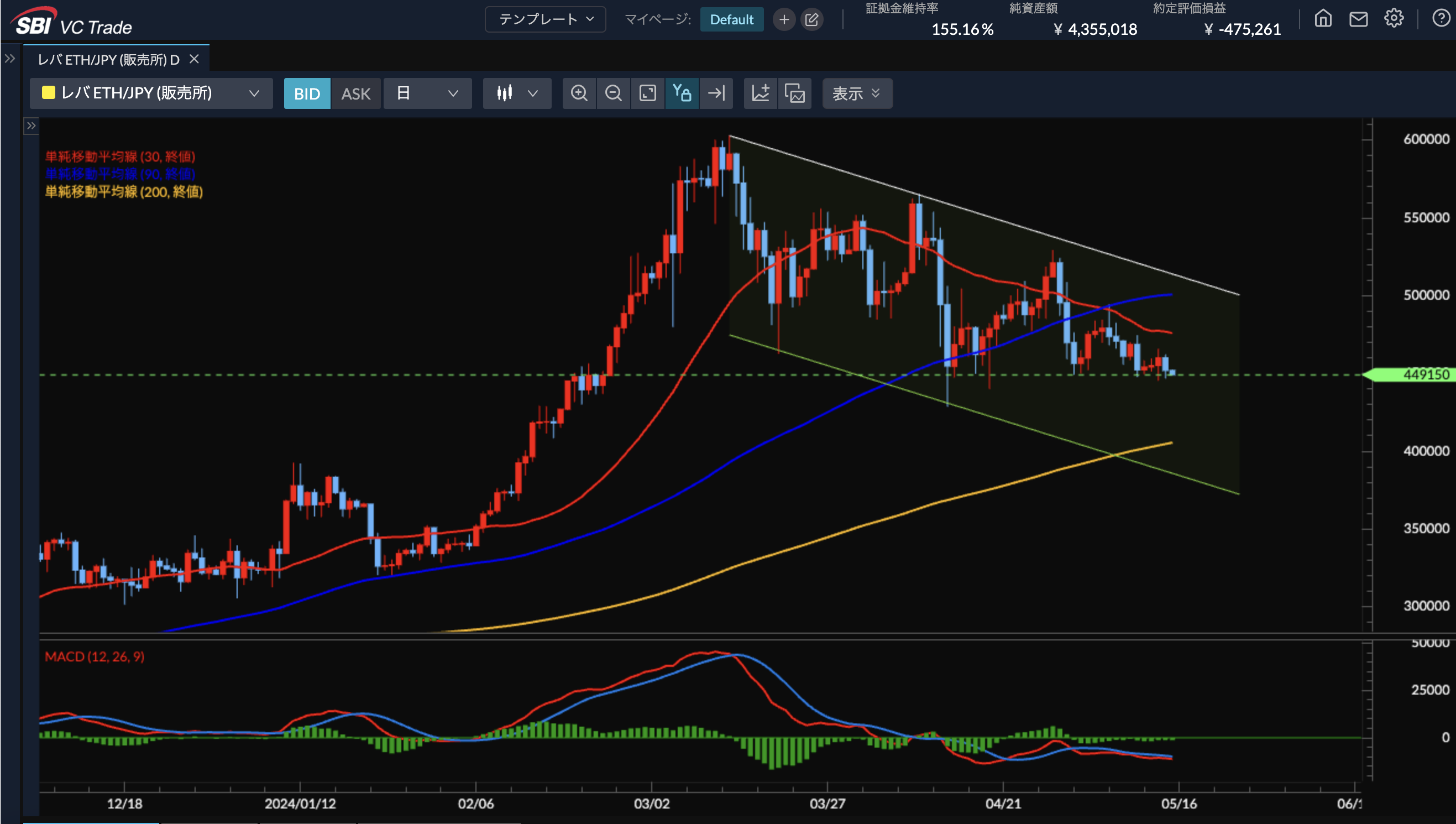
Task: Go to home via house icon
Action: pyautogui.click(x=1322, y=18)
